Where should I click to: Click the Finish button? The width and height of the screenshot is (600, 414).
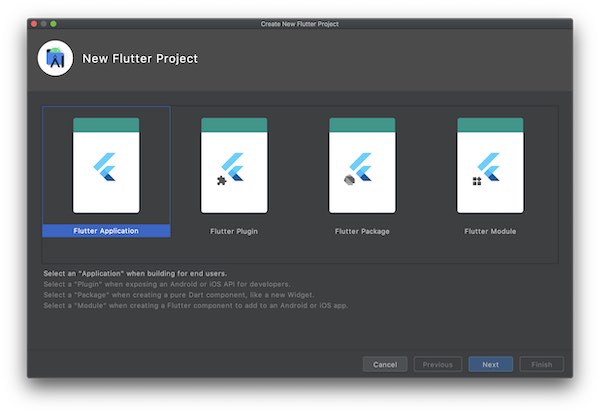pyautogui.click(x=541, y=364)
